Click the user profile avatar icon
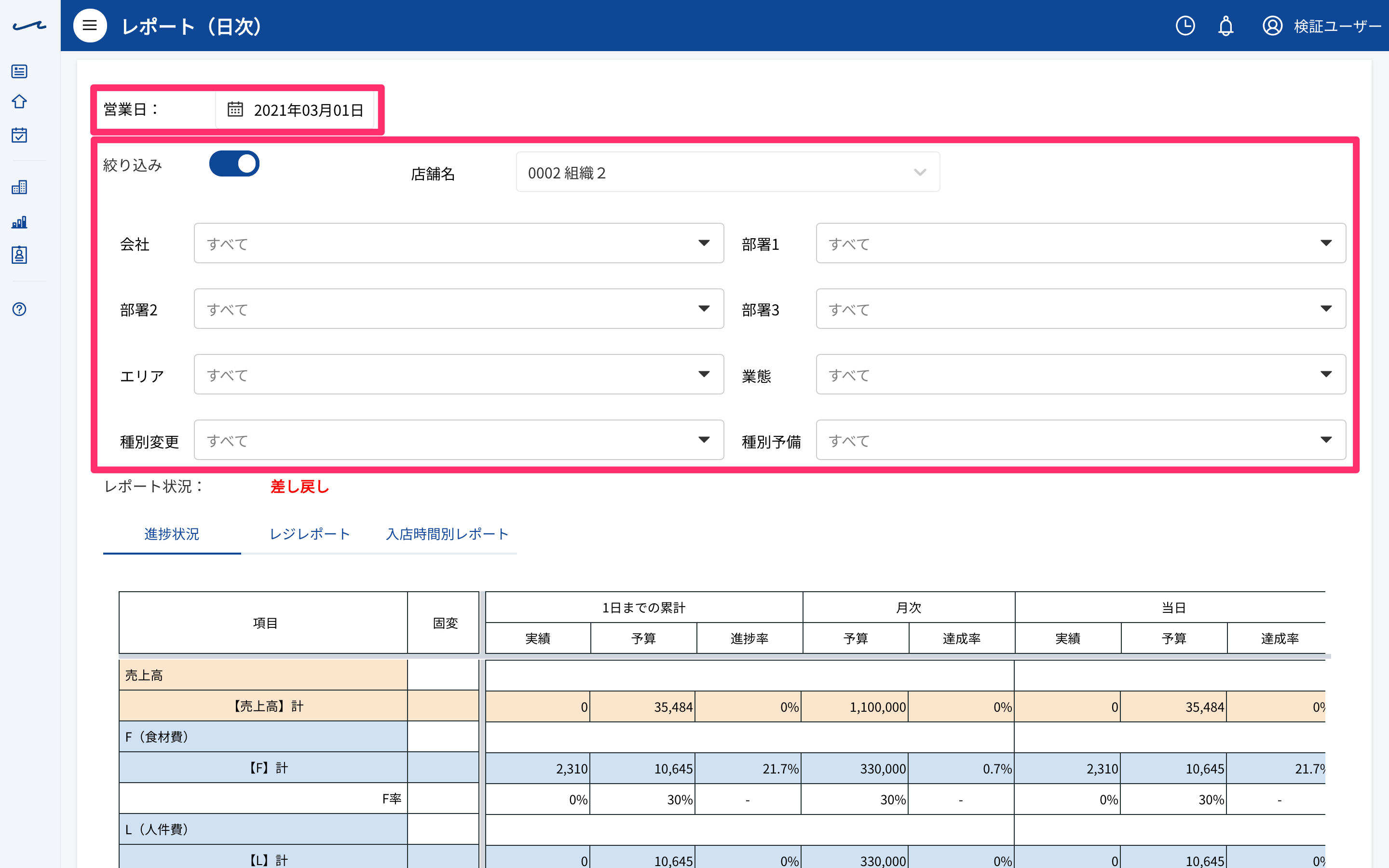The height and width of the screenshot is (868, 1389). (x=1272, y=26)
